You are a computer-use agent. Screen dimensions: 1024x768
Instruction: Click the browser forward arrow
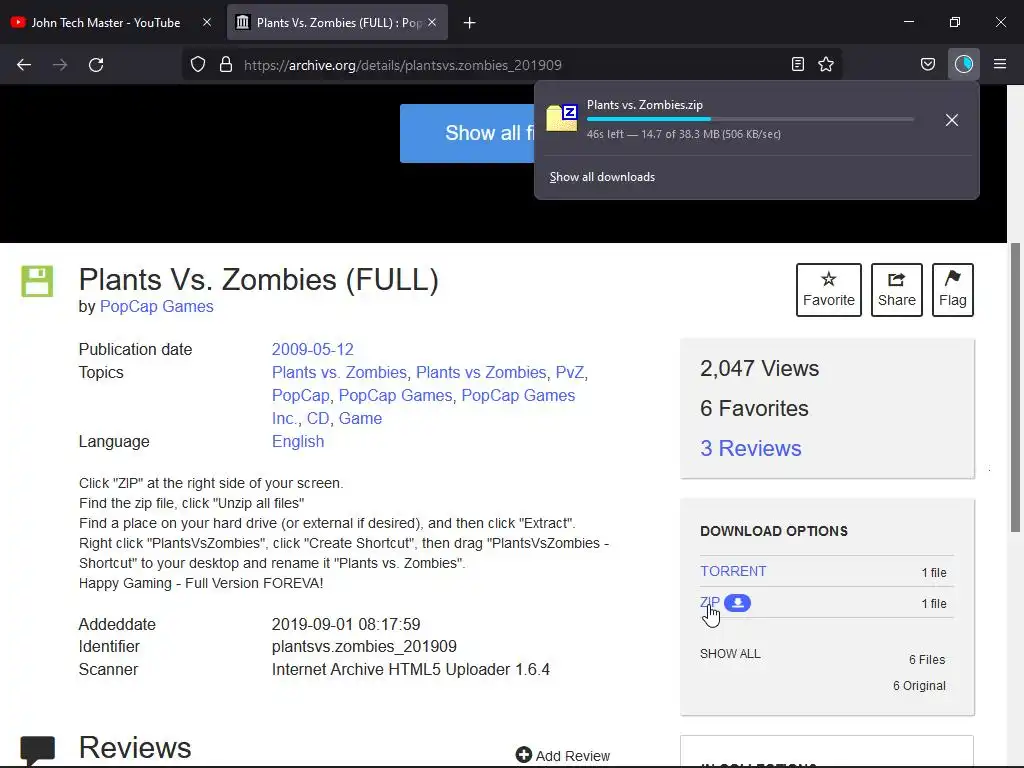[60, 65]
